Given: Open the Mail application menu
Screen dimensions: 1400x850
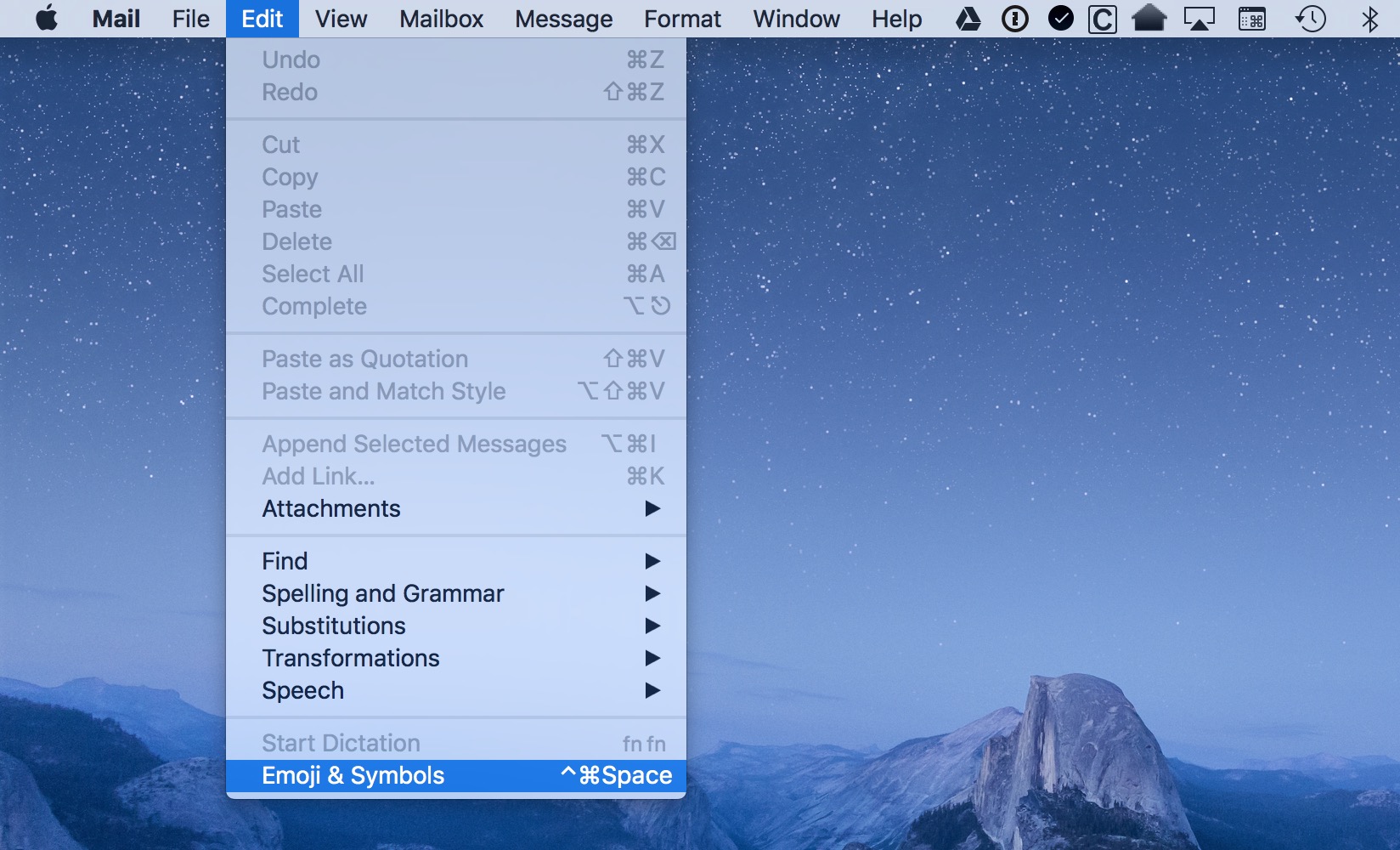Looking at the screenshot, I should pos(116,19).
